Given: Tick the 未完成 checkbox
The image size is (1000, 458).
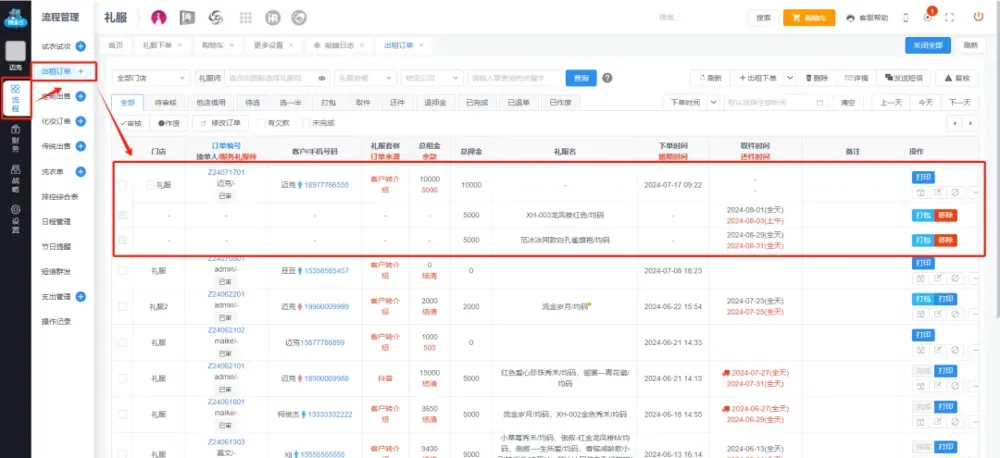Looking at the screenshot, I should pyautogui.click(x=306, y=123).
